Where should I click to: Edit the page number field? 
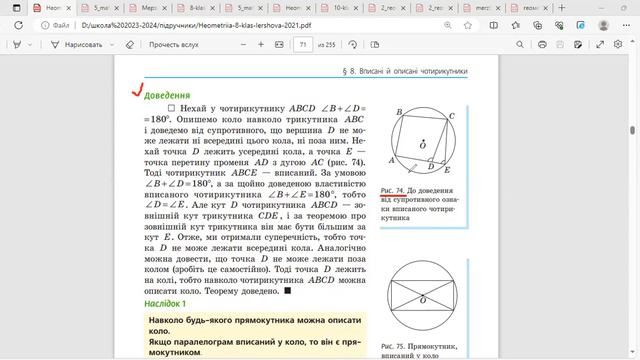coord(303,44)
